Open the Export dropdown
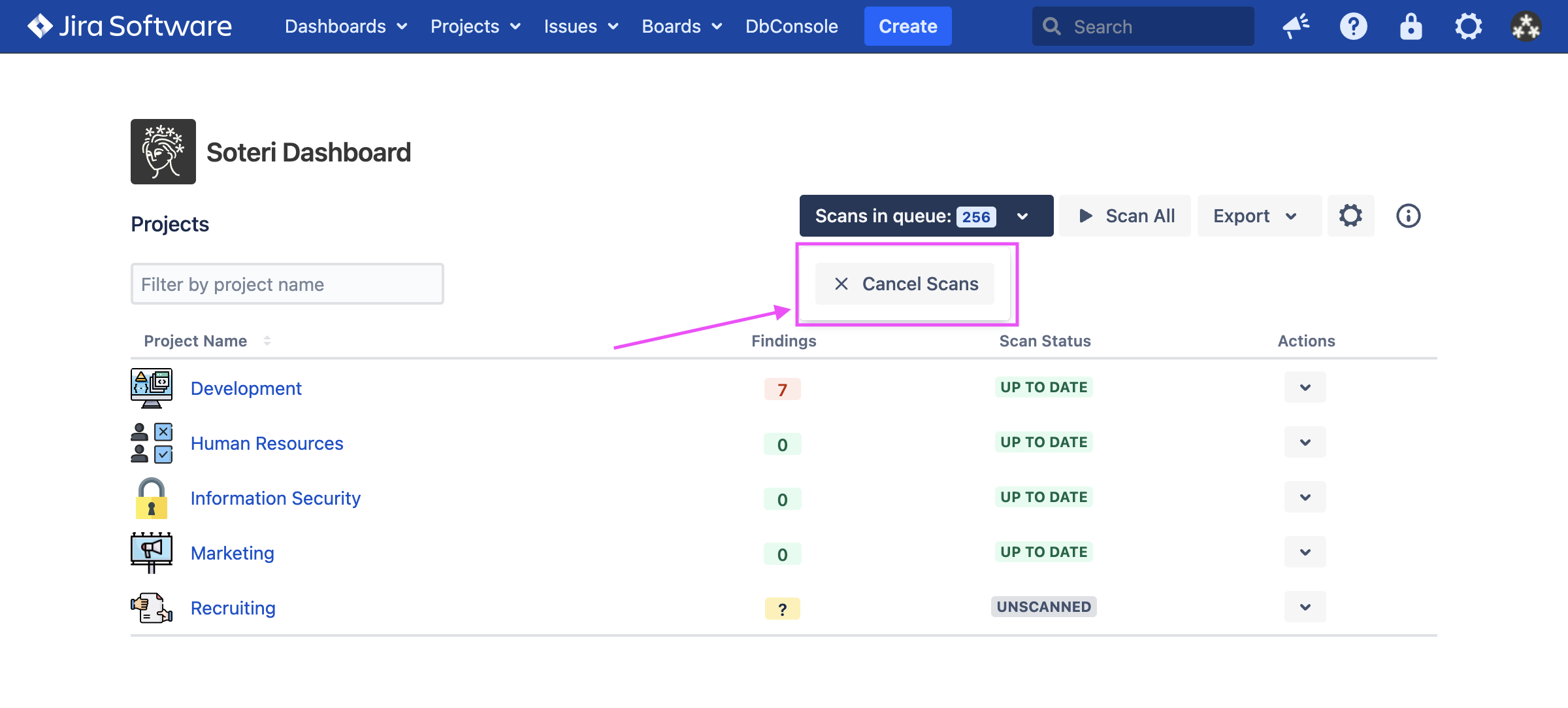The width and height of the screenshot is (1568, 708). 1255,216
